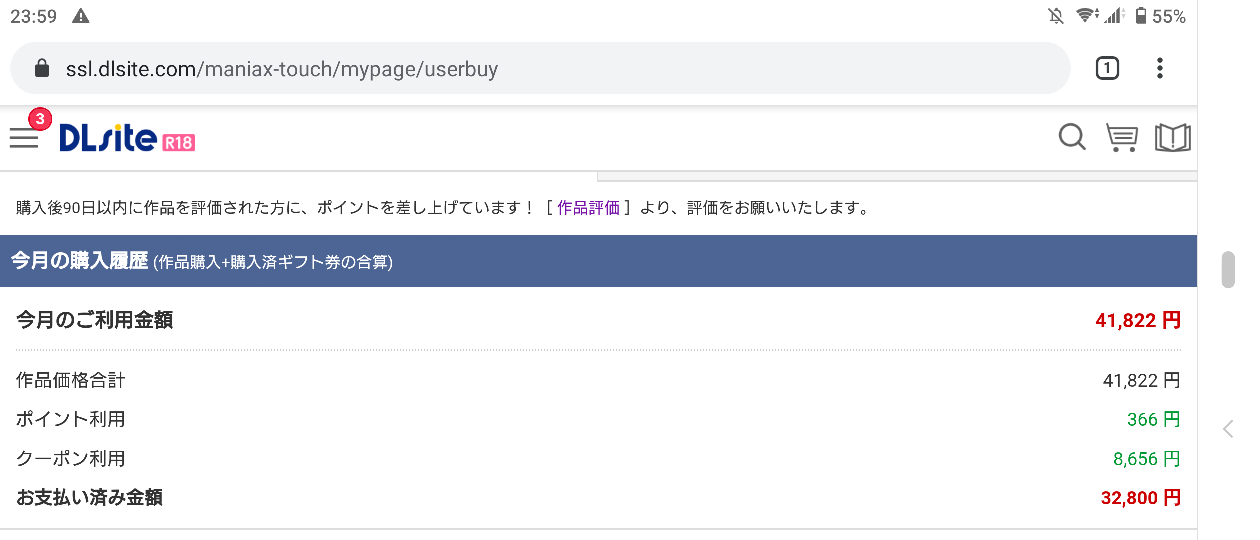Tap the Wi-Fi status icon

tap(1085, 16)
